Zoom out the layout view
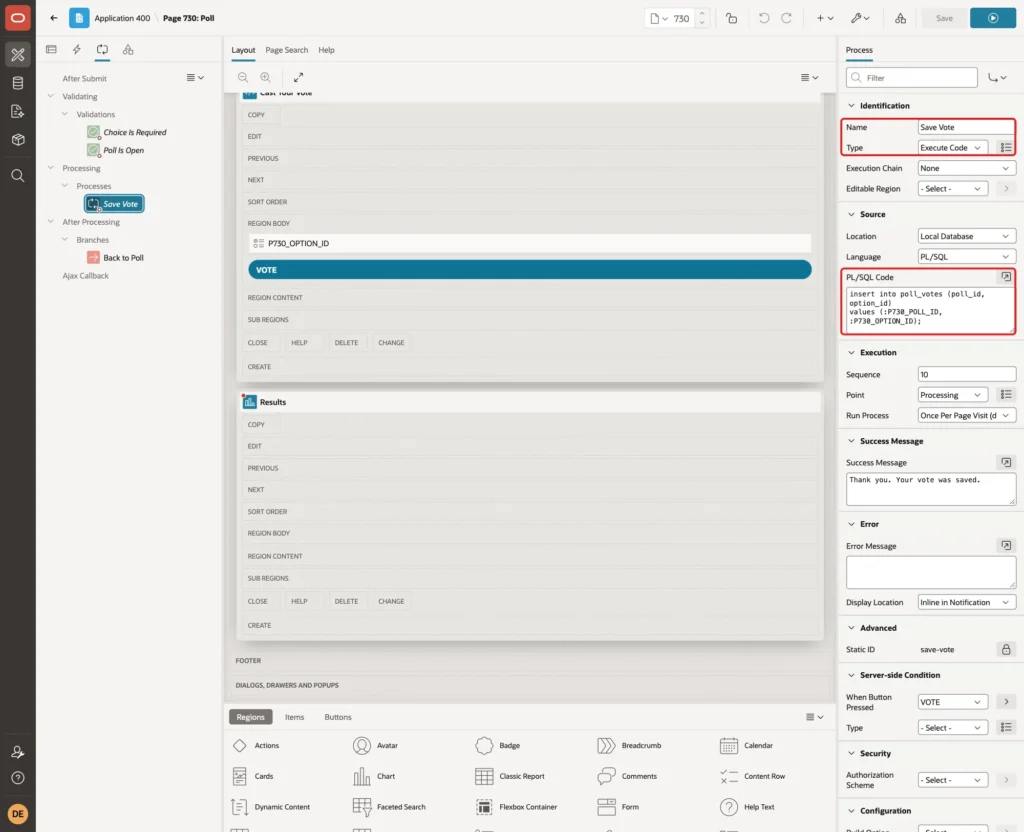The width and height of the screenshot is (1024, 832). pos(243,77)
